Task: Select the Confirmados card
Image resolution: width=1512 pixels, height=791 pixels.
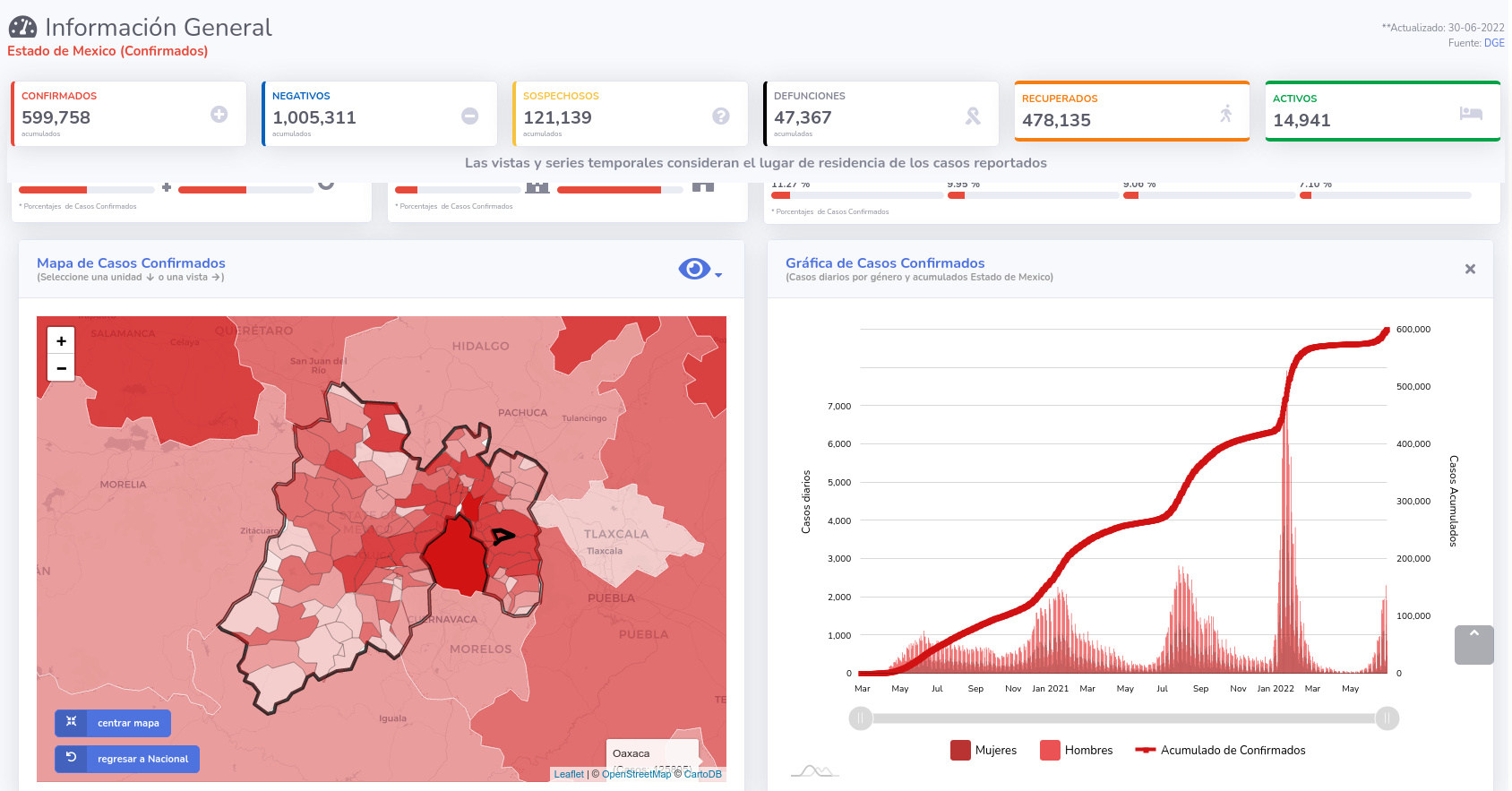Action: [129, 114]
